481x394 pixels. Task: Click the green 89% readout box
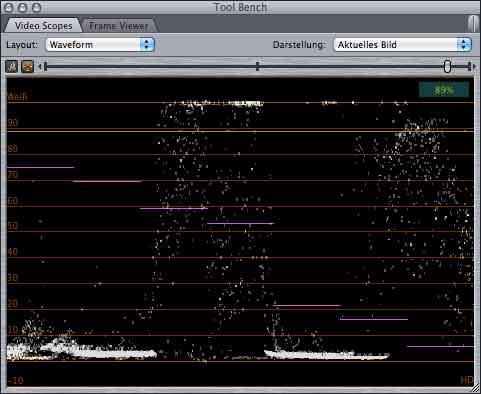[x=444, y=90]
